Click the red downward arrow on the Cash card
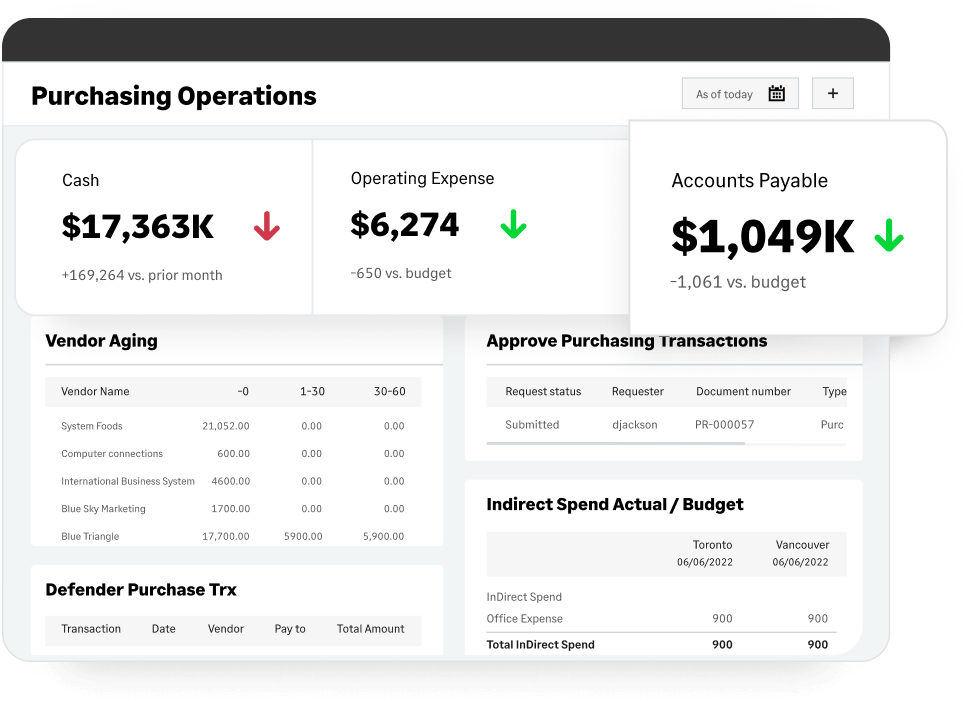Image resolution: width=963 pixels, height=703 pixels. click(265, 226)
